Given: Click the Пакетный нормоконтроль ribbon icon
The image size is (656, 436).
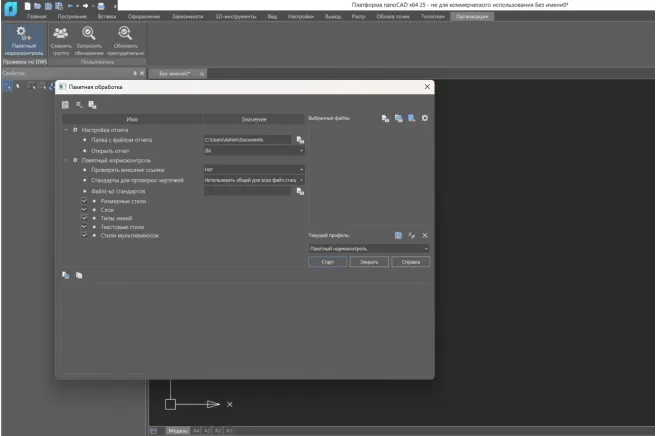Looking at the screenshot, I should (x=22, y=40).
